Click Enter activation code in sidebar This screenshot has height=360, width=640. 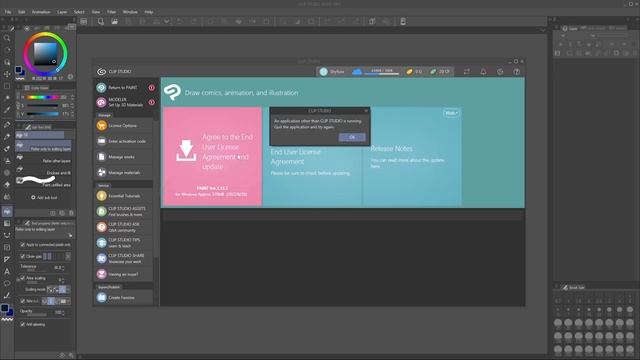(x=124, y=141)
